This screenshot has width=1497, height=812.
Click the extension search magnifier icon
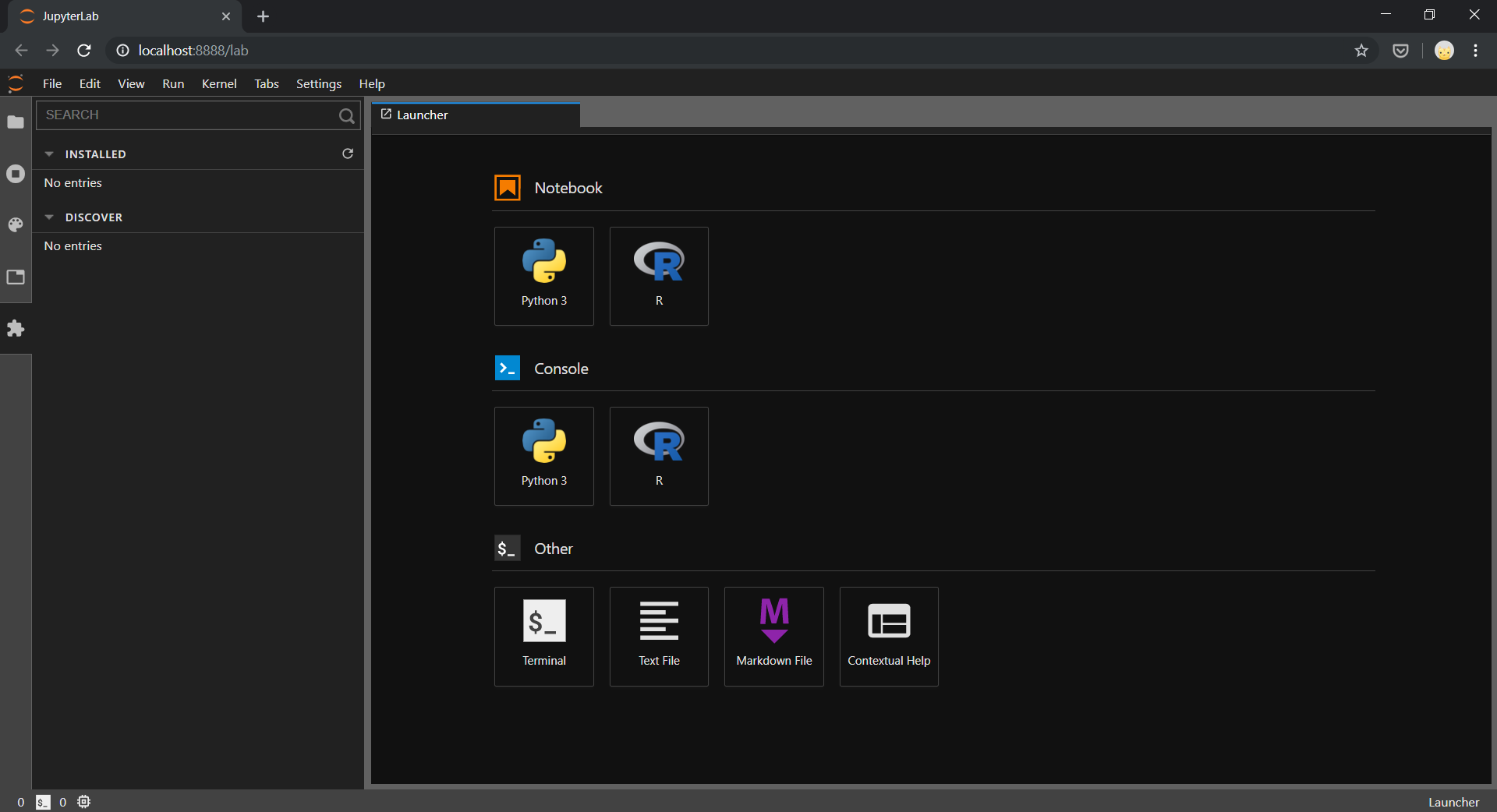point(347,116)
